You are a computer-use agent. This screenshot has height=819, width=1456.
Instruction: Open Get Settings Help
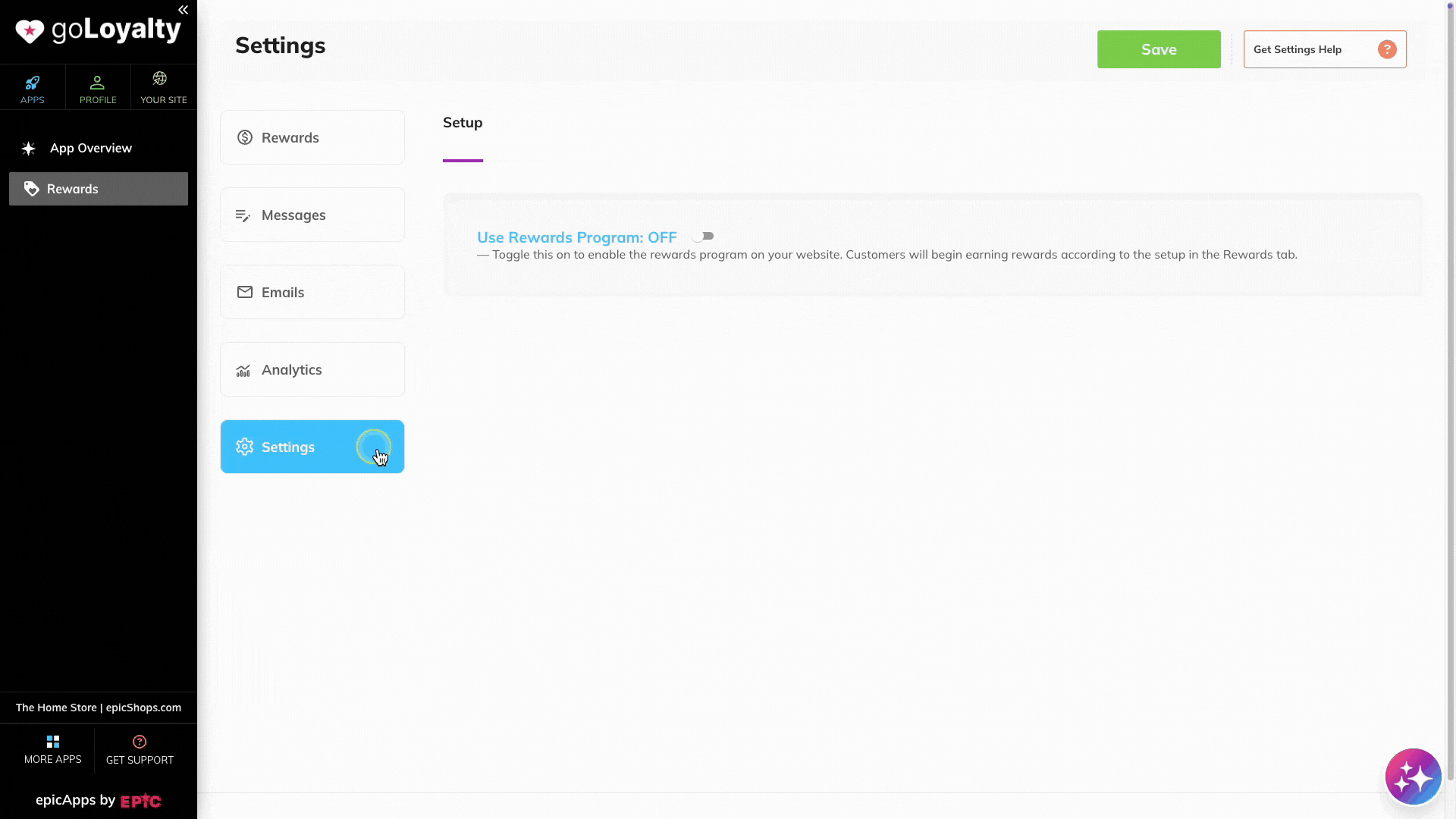(1325, 49)
